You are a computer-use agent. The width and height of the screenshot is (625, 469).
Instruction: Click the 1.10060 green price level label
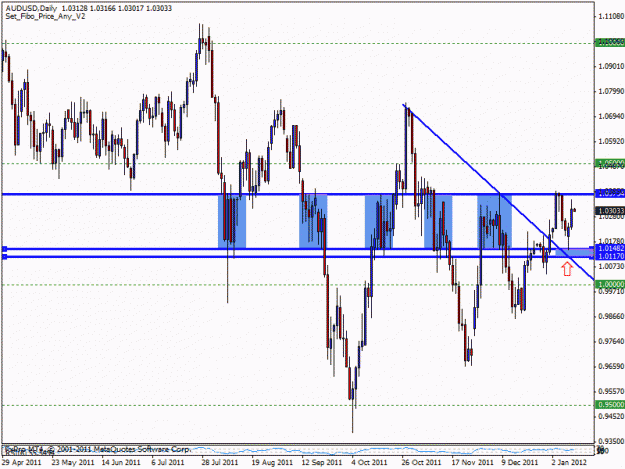coord(610,41)
